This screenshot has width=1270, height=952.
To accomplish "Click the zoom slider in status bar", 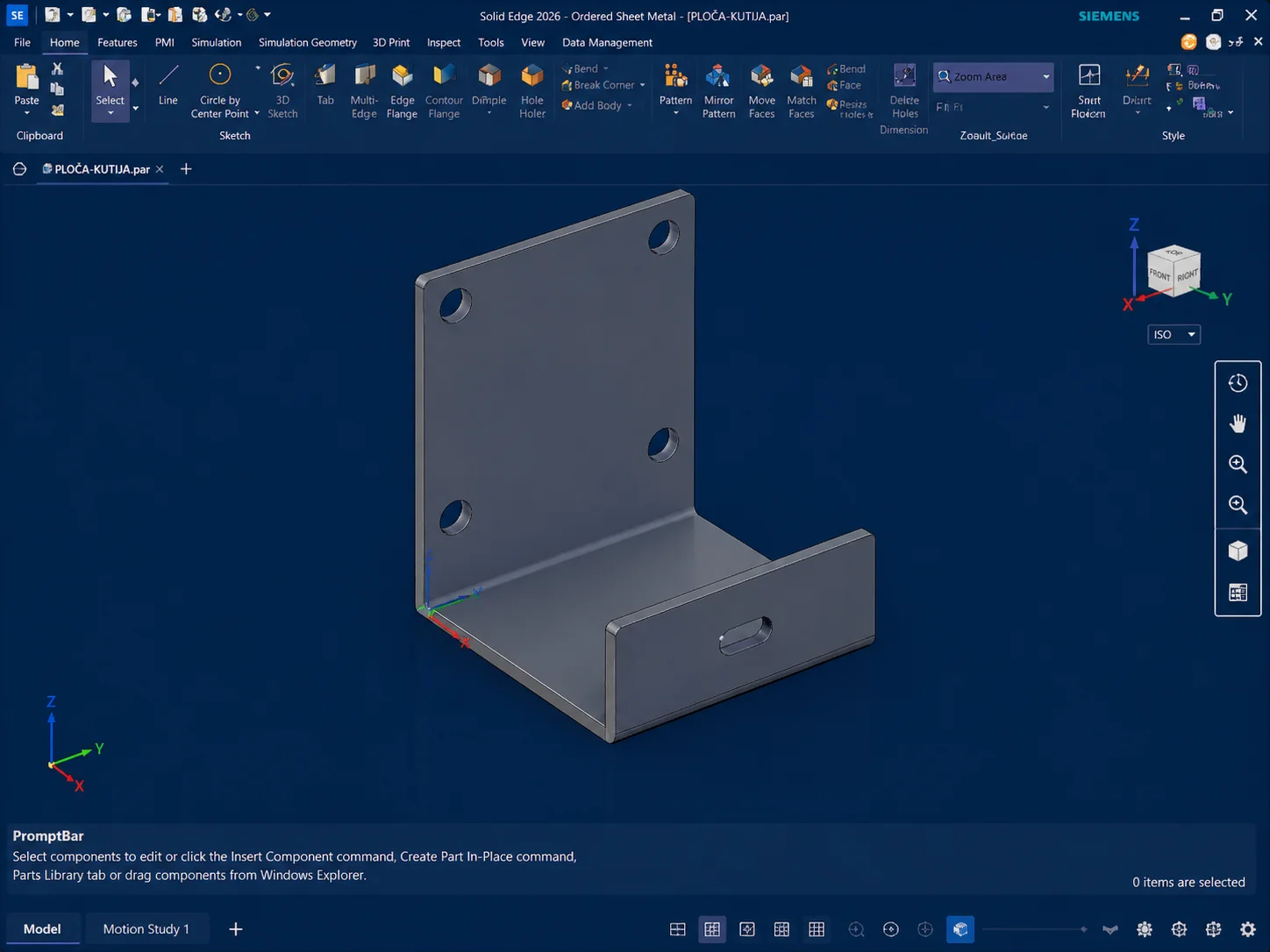I will [x=1035, y=929].
